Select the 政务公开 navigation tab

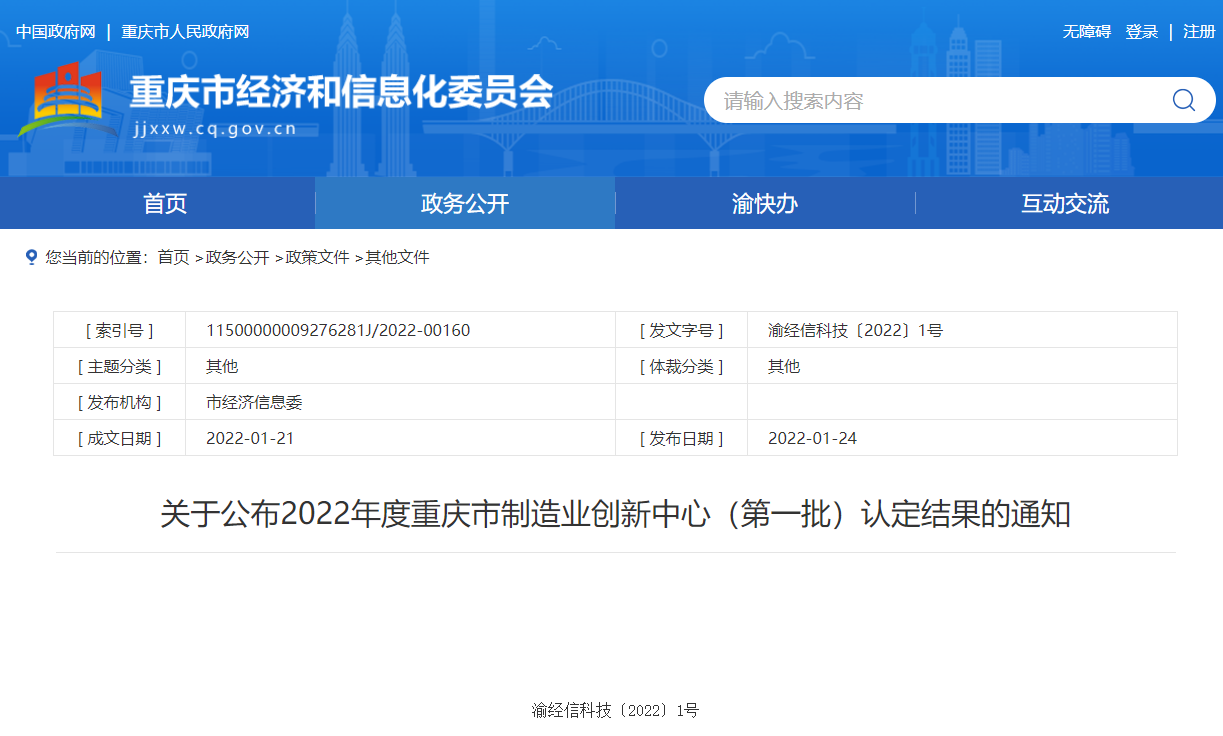(465, 204)
